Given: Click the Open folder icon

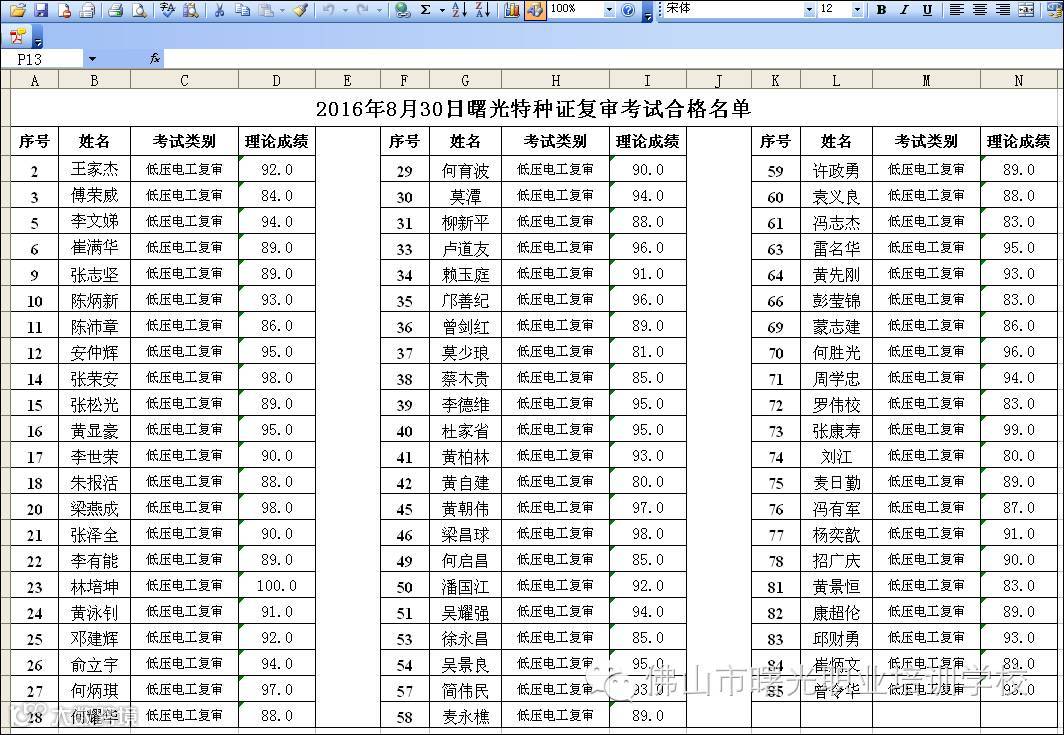Looking at the screenshot, I should point(18,10).
